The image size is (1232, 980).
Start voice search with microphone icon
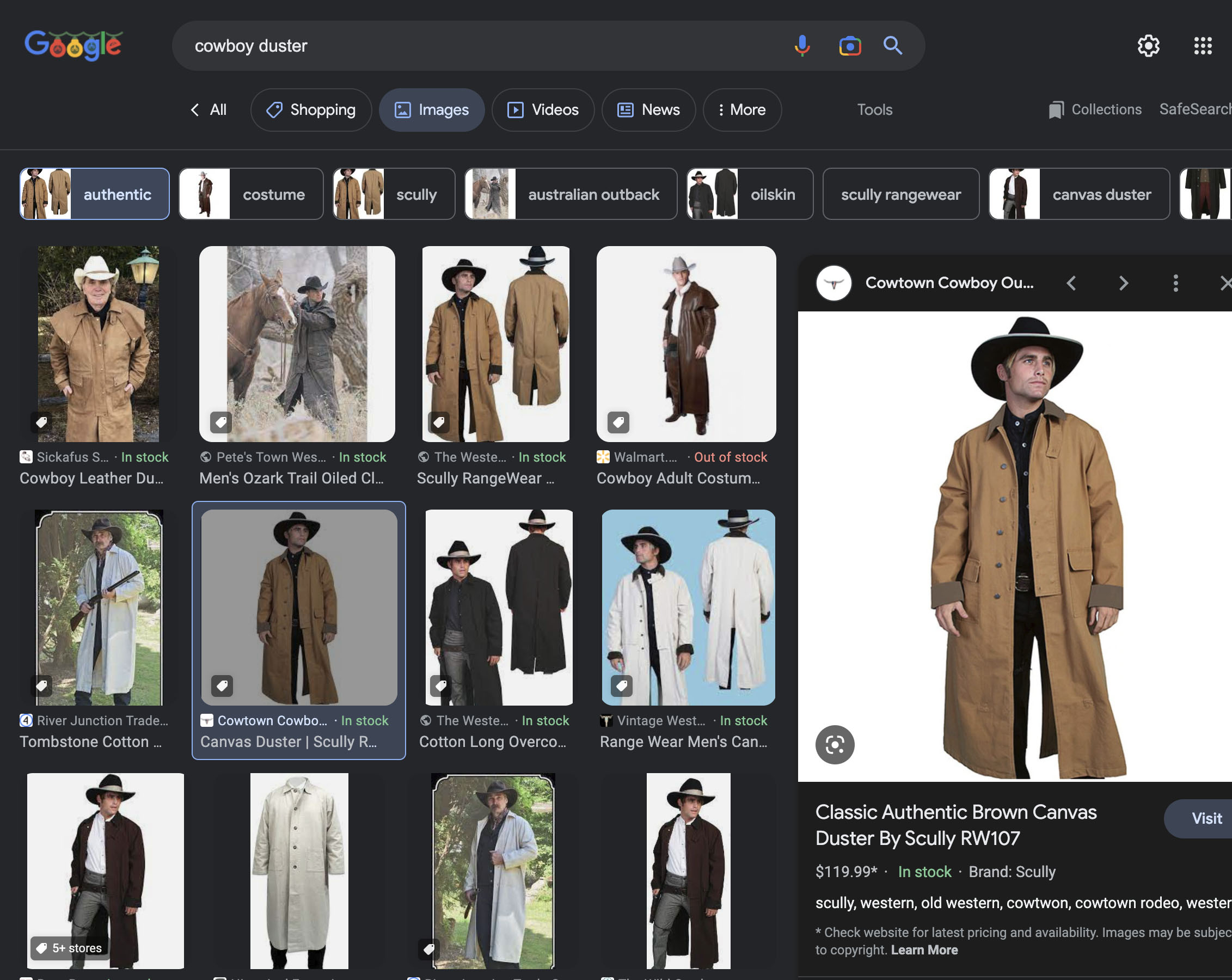coord(802,46)
